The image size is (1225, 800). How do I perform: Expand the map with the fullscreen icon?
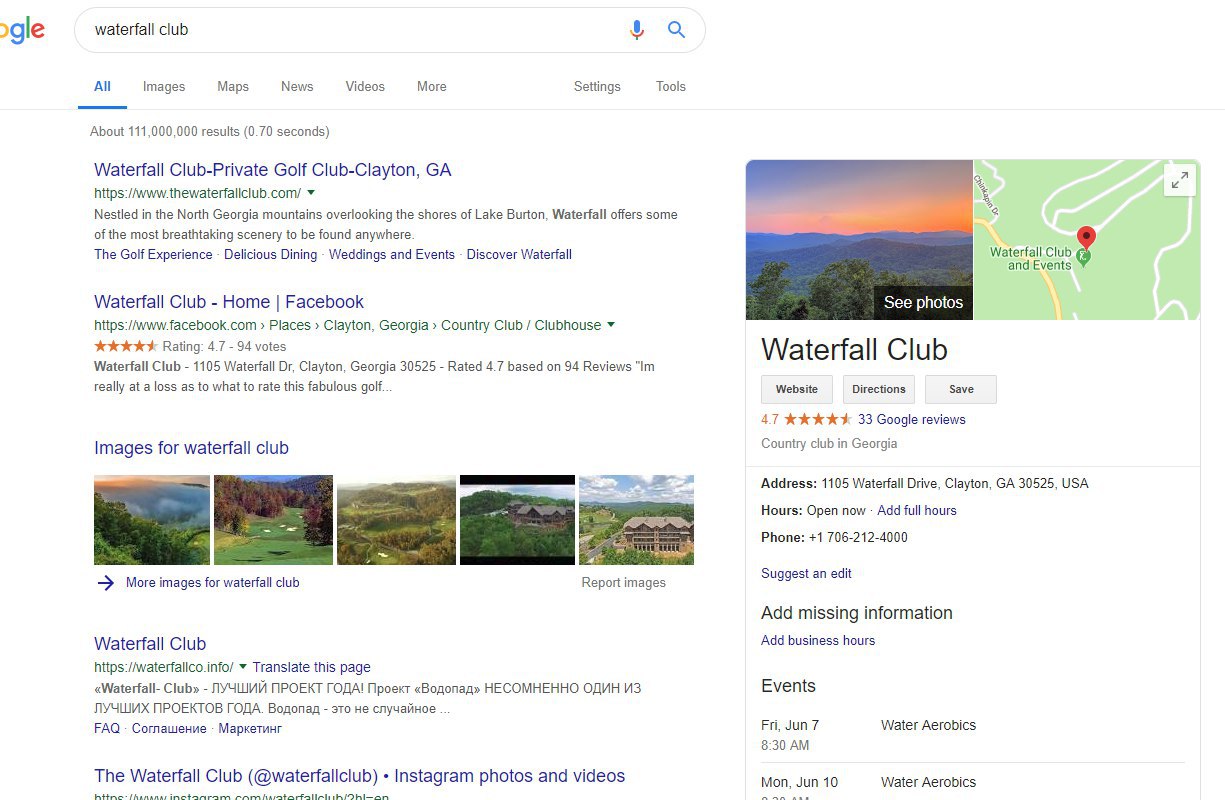[1180, 180]
